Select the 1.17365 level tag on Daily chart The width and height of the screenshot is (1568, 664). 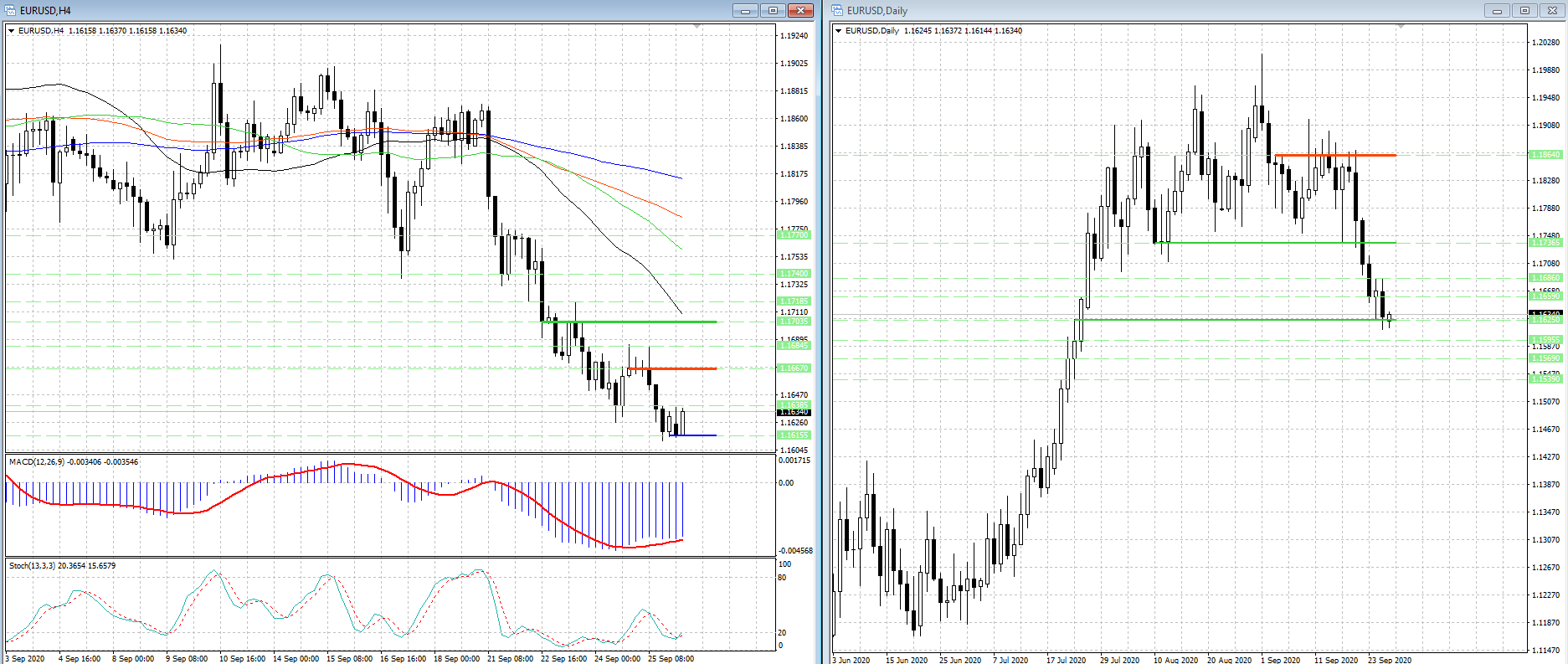coord(1545,243)
